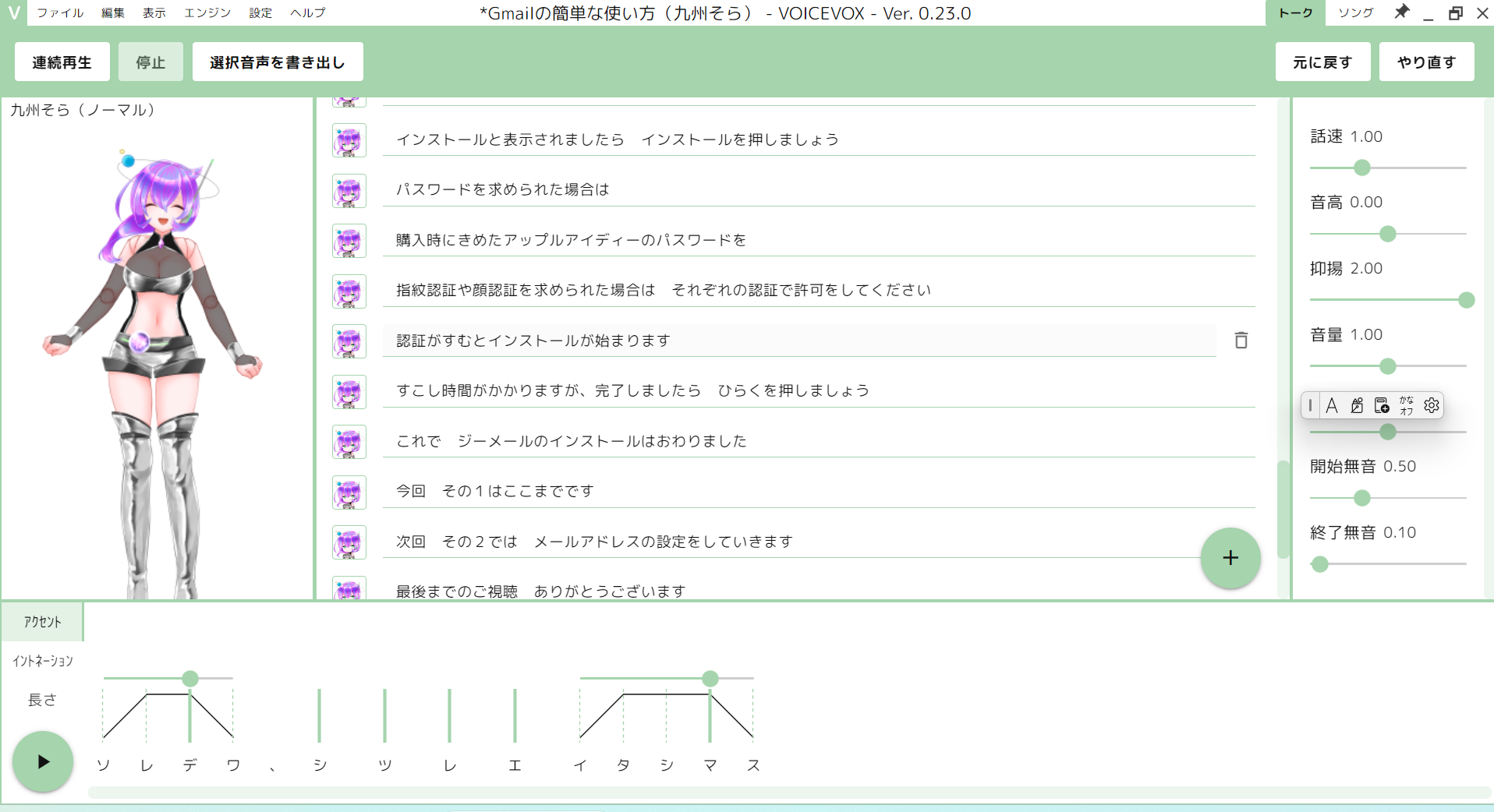Click 選択音声を書き出し to export selected audio

click(x=277, y=62)
